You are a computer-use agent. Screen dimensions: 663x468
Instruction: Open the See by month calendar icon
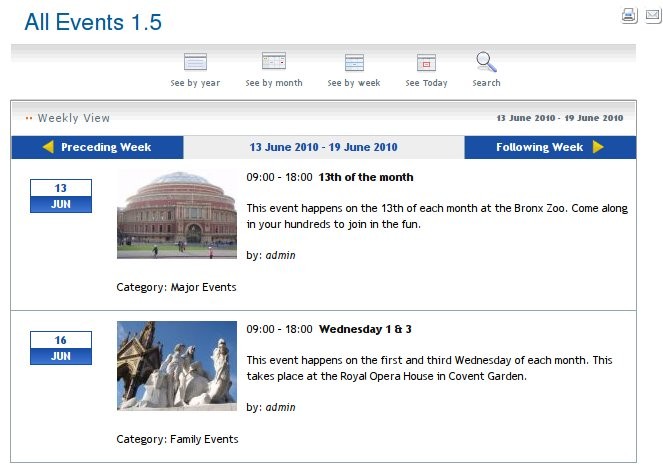click(273, 62)
